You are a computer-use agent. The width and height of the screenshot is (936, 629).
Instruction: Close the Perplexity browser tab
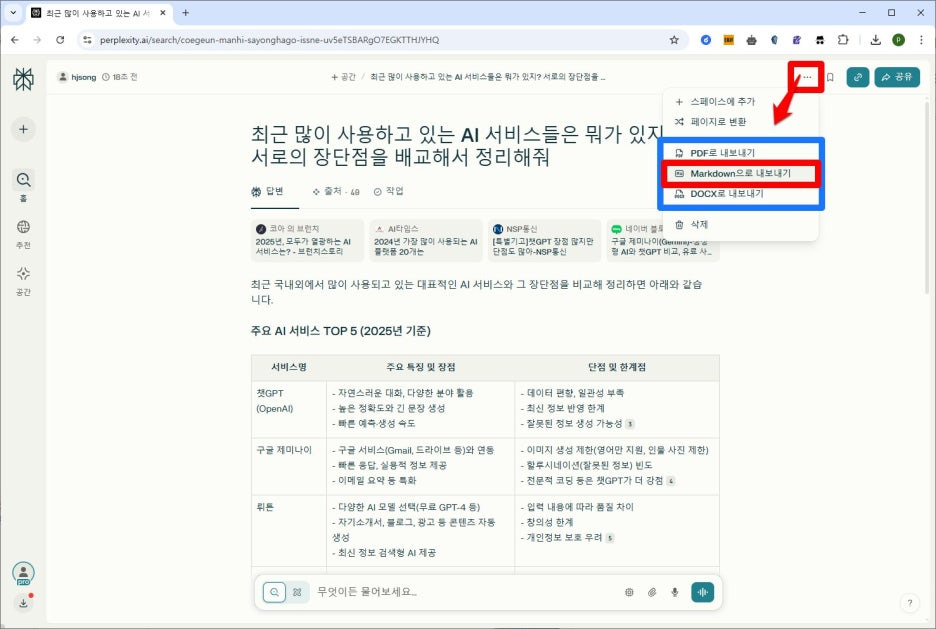pos(164,13)
